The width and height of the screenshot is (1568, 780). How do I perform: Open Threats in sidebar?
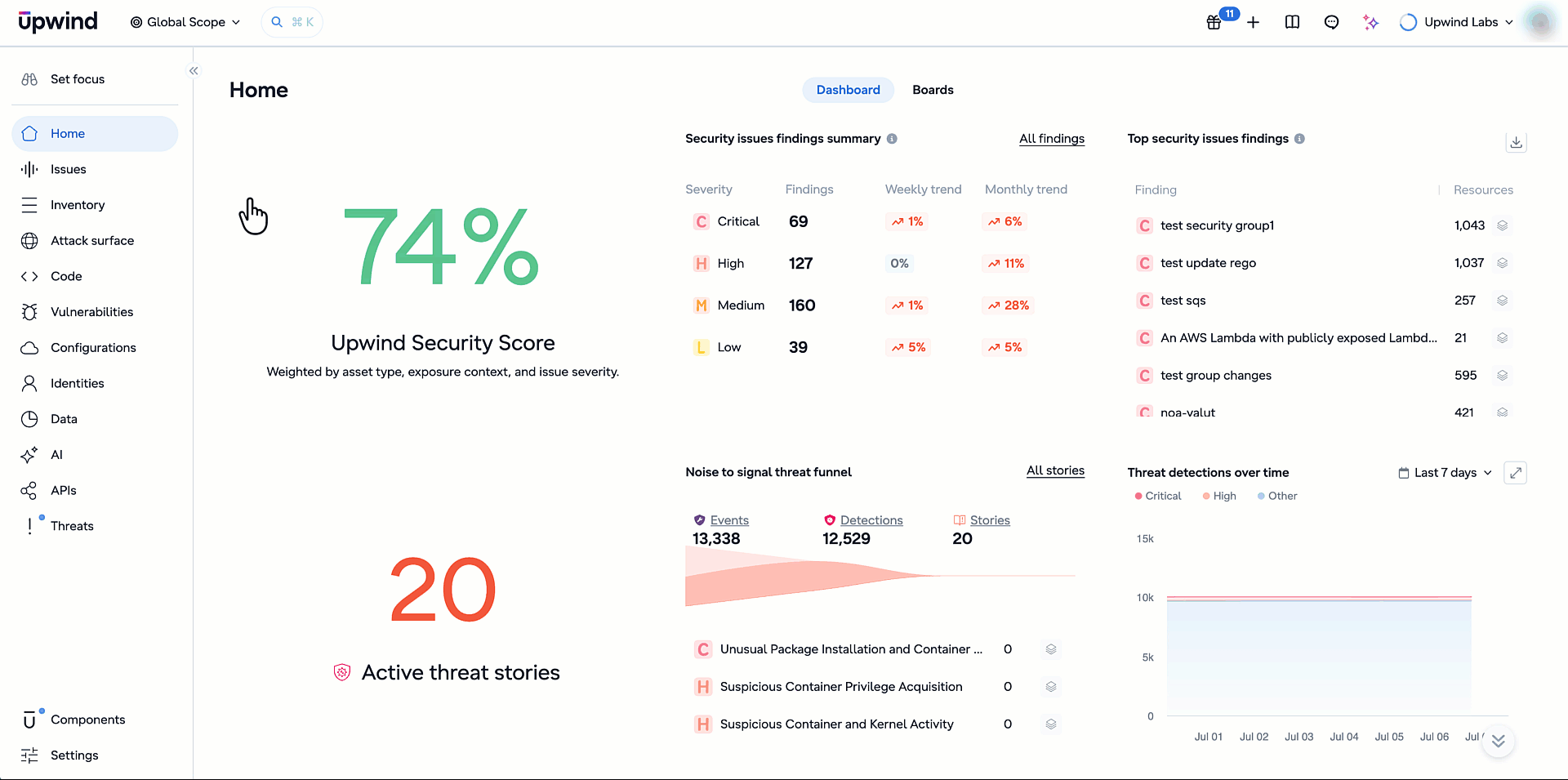96,526
